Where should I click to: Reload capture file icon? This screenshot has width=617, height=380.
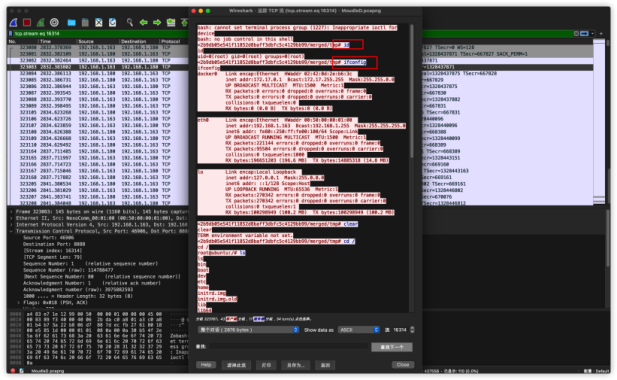[x=113, y=22]
